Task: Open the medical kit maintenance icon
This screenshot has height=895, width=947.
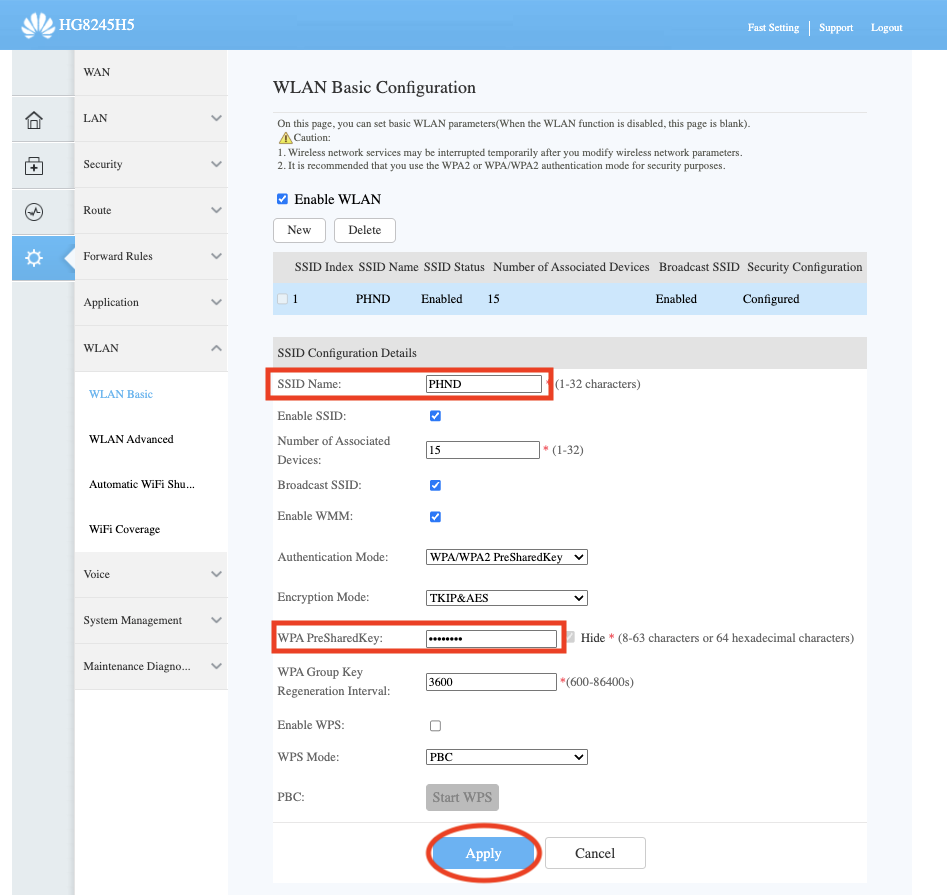Action: click(x=34, y=166)
